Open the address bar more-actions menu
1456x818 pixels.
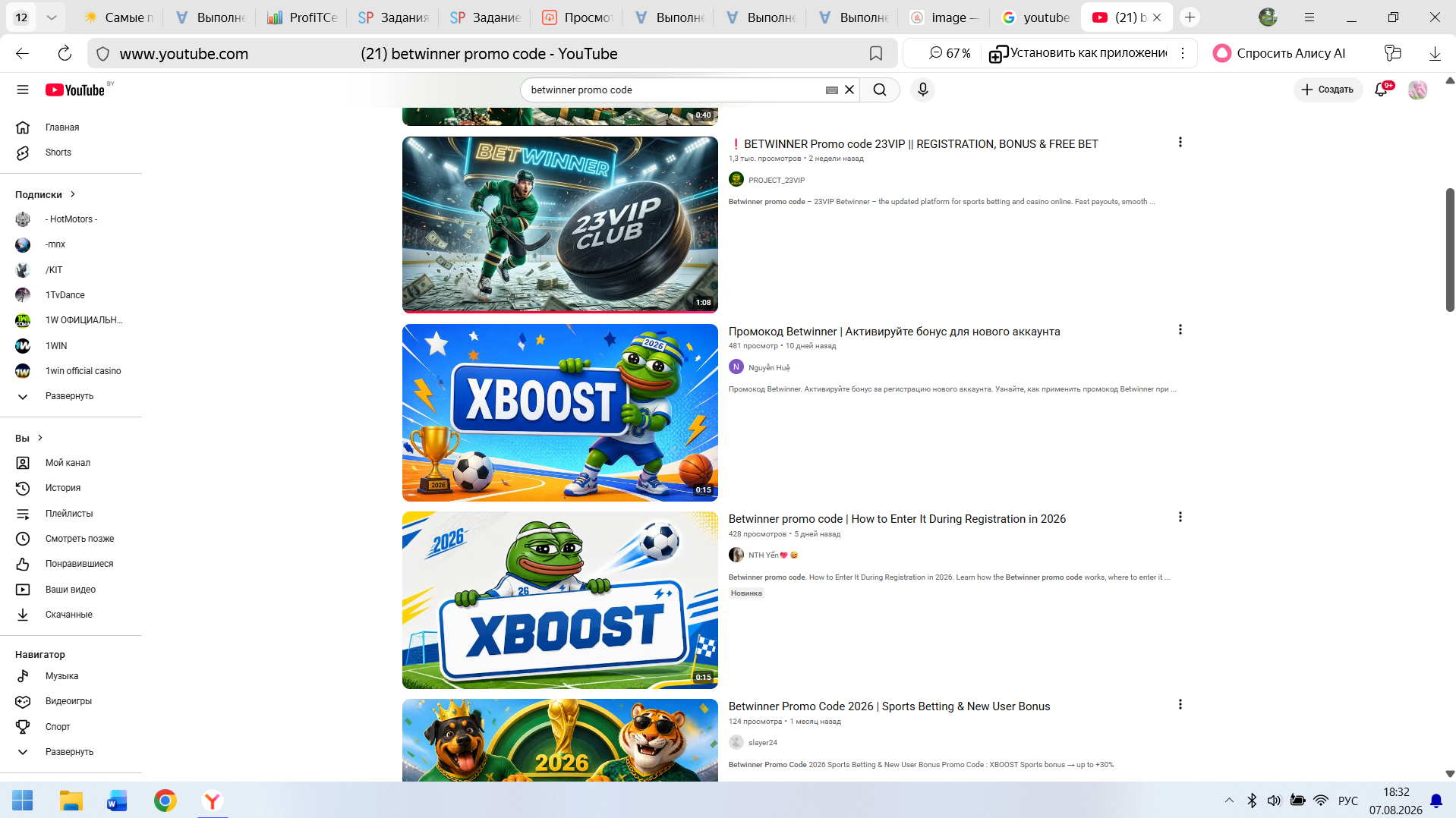tap(1183, 53)
